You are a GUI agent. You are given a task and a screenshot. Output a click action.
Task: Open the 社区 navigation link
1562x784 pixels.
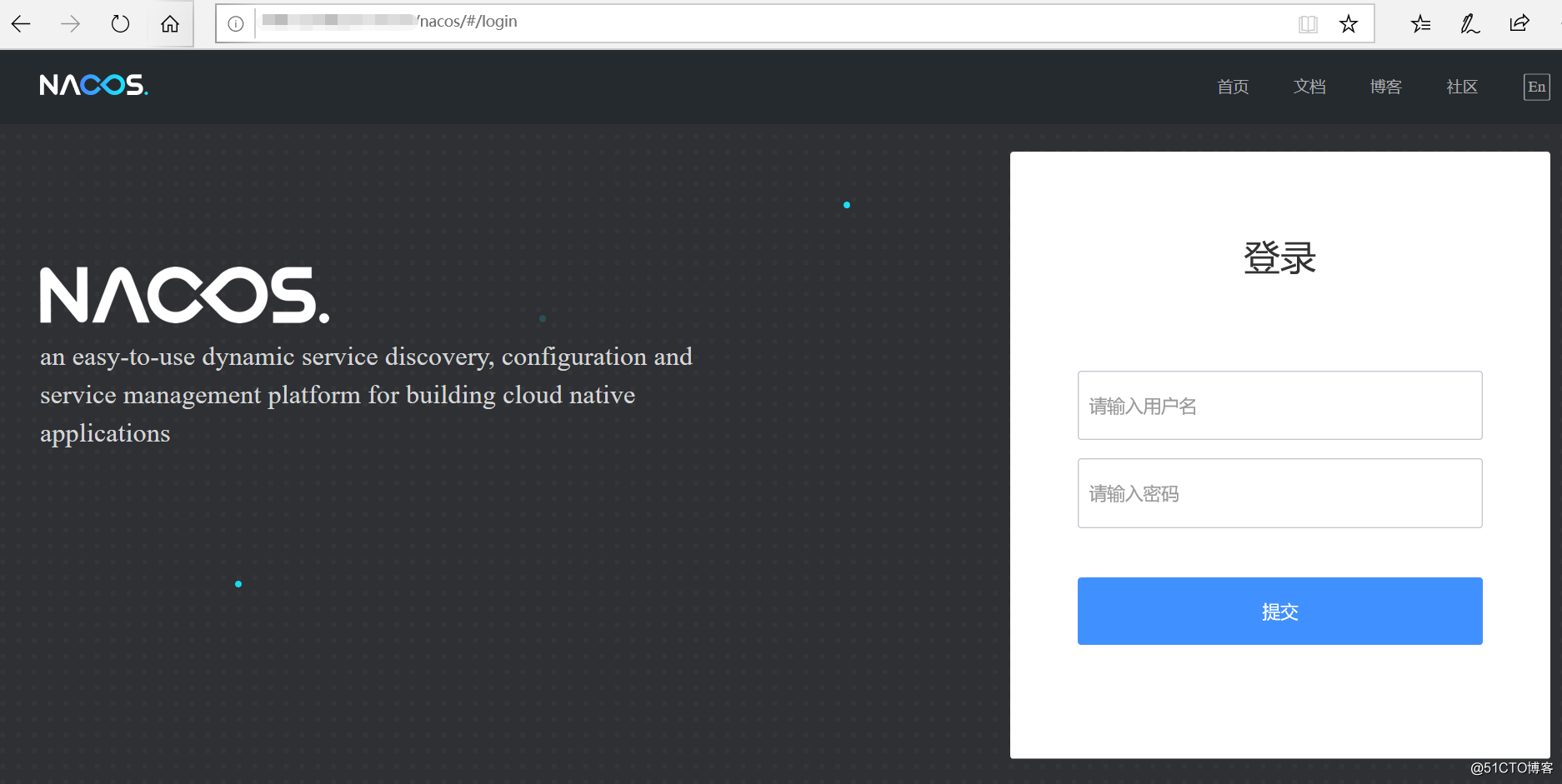[x=1462, y=87]
